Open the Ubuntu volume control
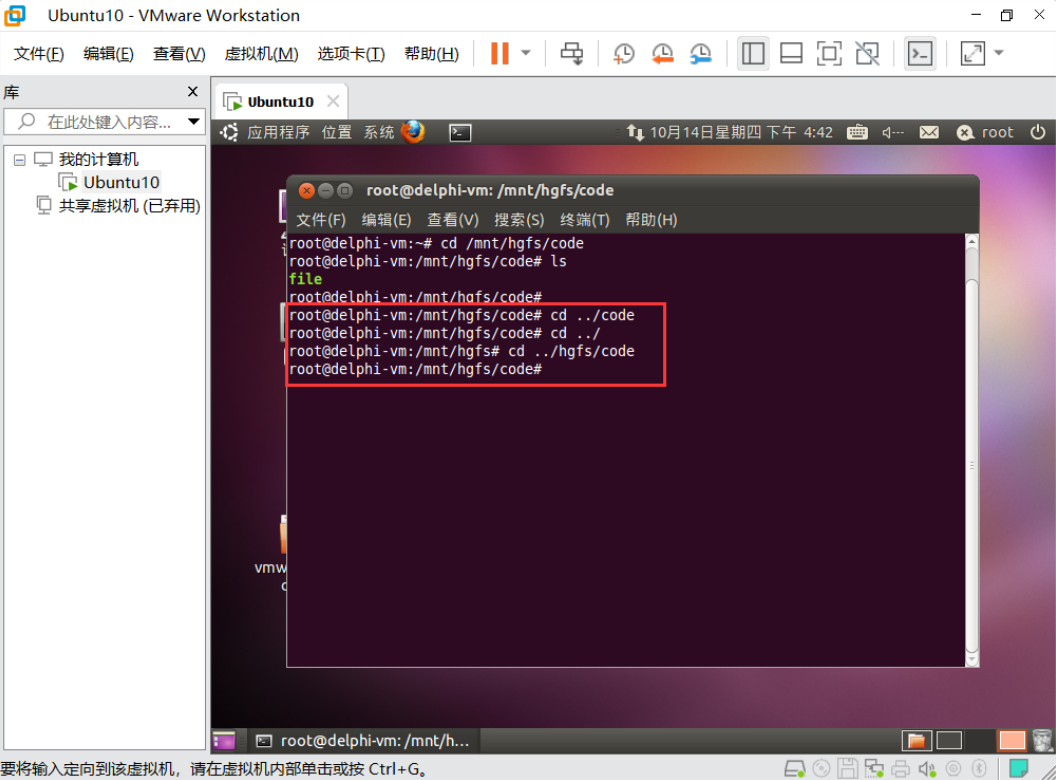 click(x=893, y=133)
